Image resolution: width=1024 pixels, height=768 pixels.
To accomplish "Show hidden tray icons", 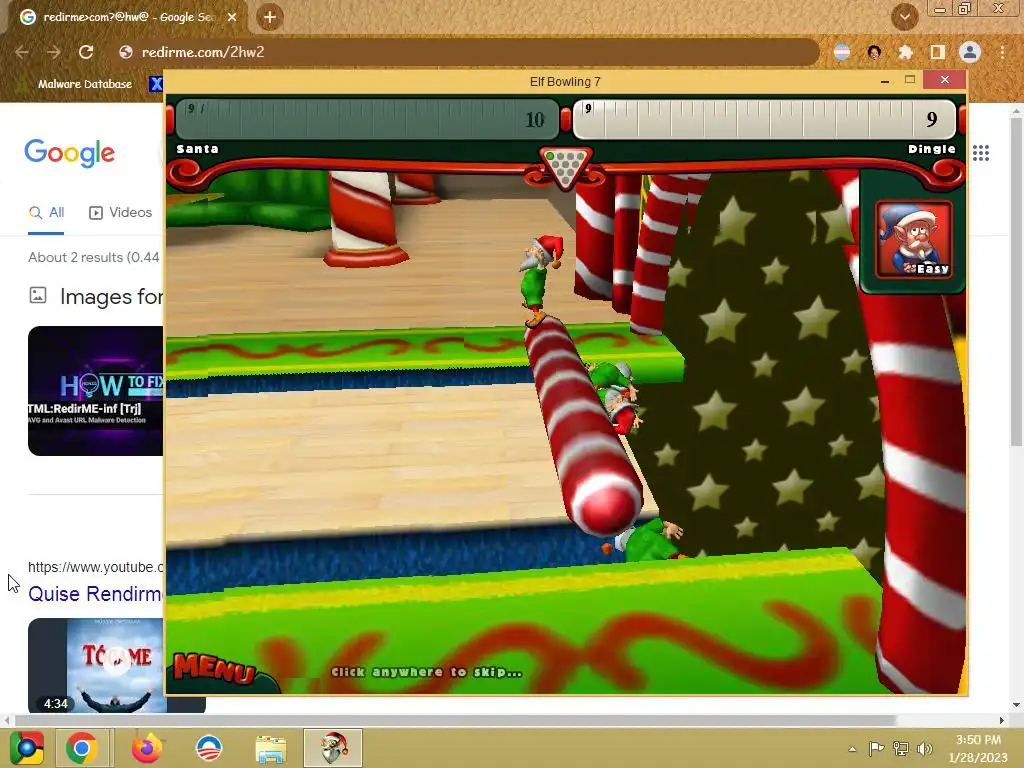I will click(852, 749).
